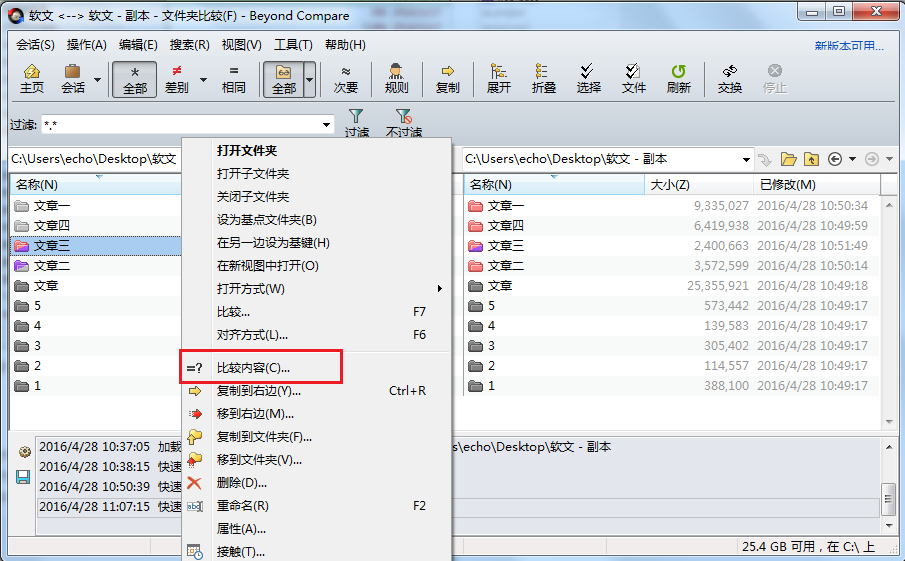Toggle the 次要 minor differences button
The height and width of the screenshot is (561, 905).
coord(346,79)
